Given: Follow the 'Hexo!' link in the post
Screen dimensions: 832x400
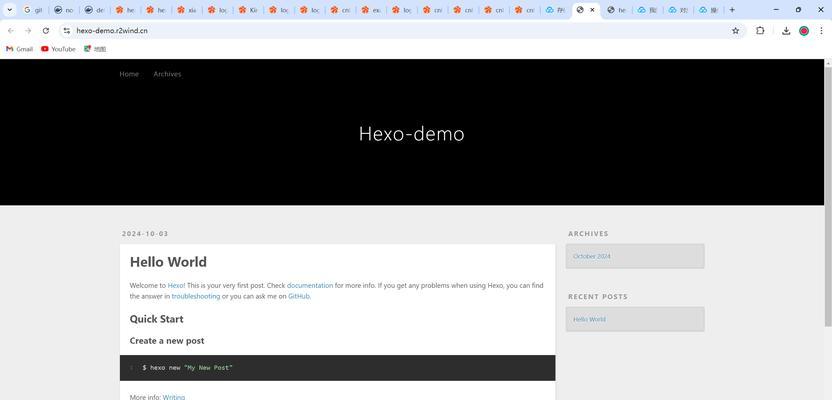Looking at the screenshot, I should pyautogui.click(x=176, y=285).
